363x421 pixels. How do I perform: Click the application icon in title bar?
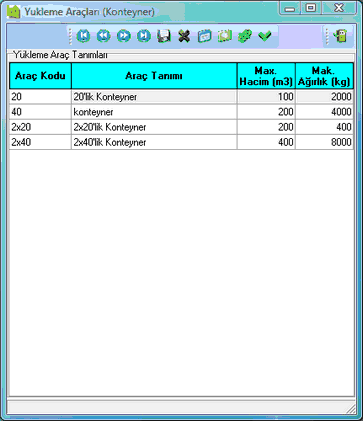[14, 12]
